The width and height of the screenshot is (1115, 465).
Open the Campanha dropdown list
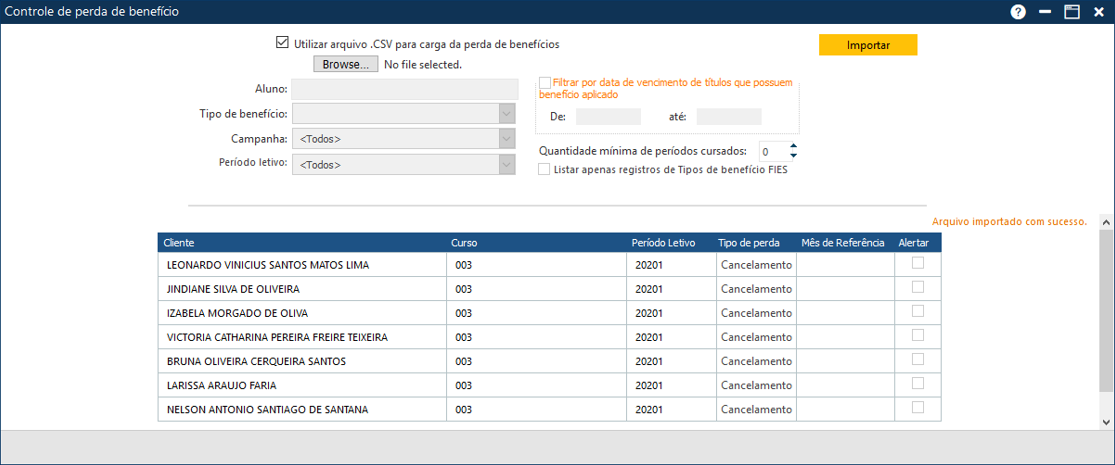click(506, 139)
